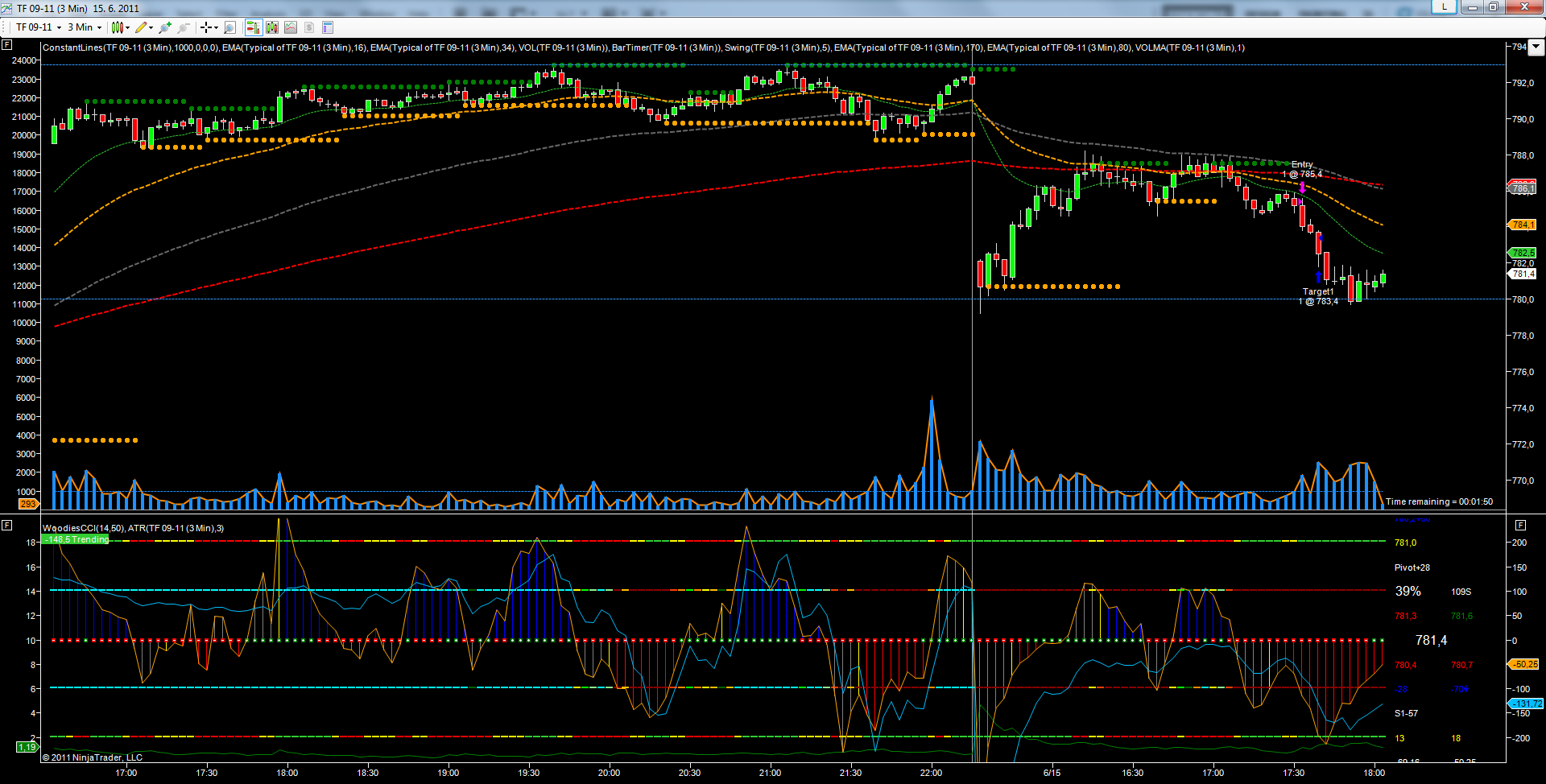
Task: Restore down the chart window
Action: [x=1493, y=7]
